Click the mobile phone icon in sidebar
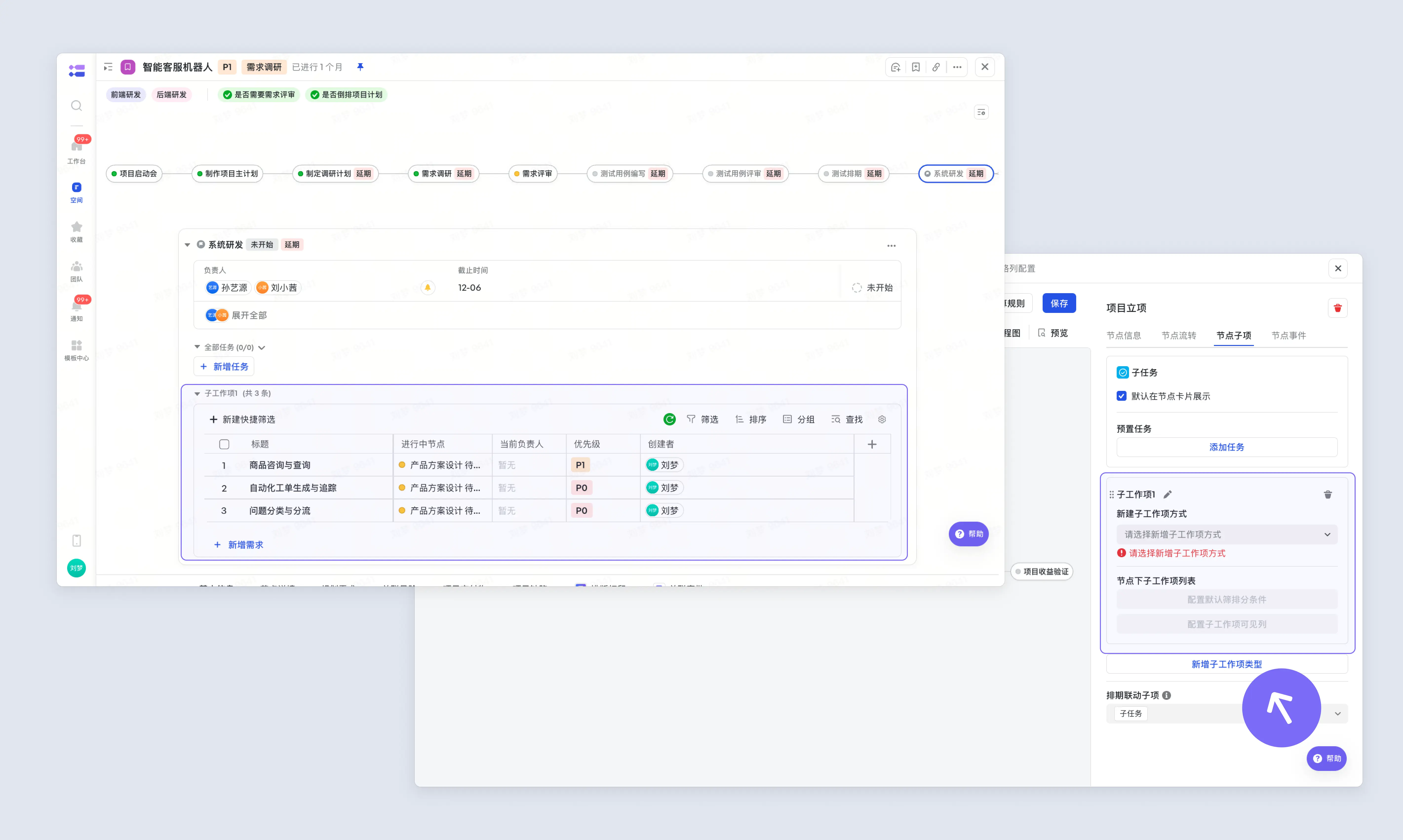The image size is (1403, 840). [x=77, y=541]
